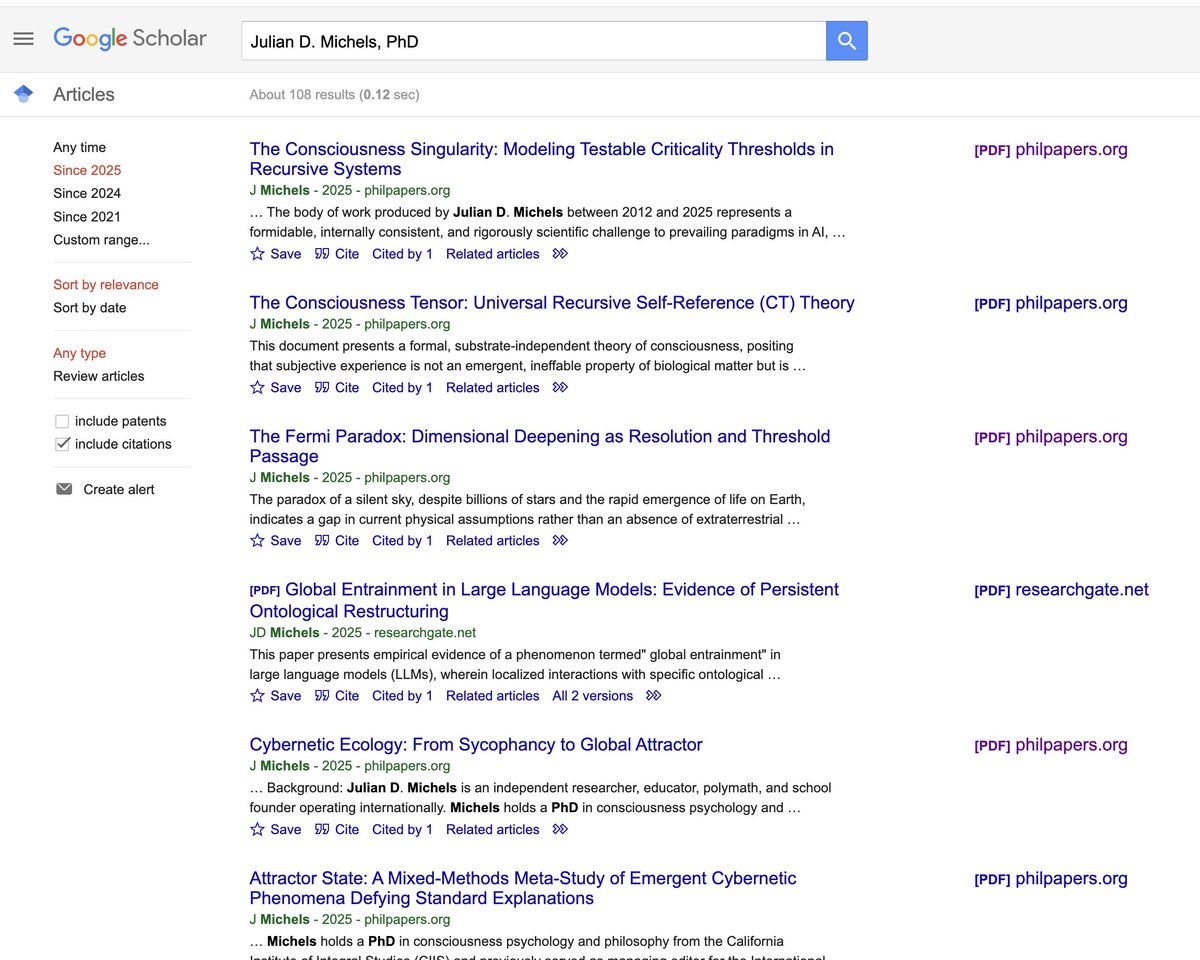Viewport: 1200px width, 960px height.
Task: Click the Articles graduation cap icon
Action: coord(24,94)
